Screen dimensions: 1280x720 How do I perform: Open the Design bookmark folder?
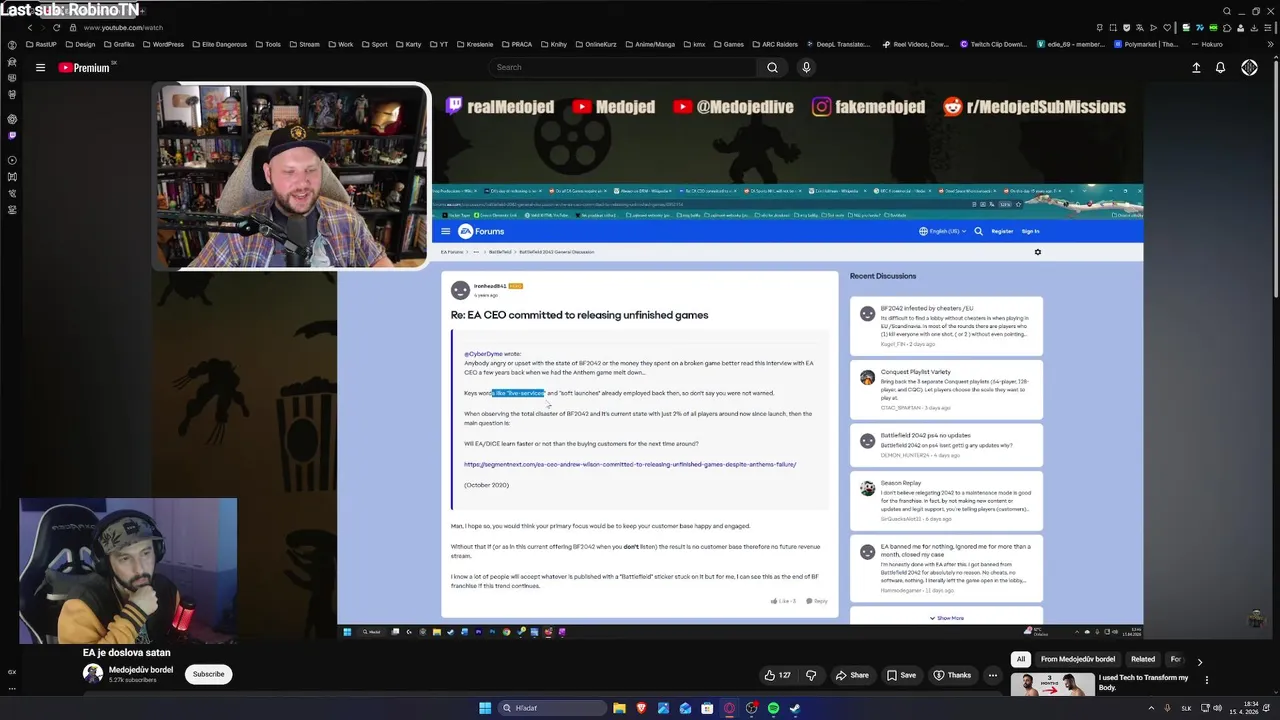point(80,44)
